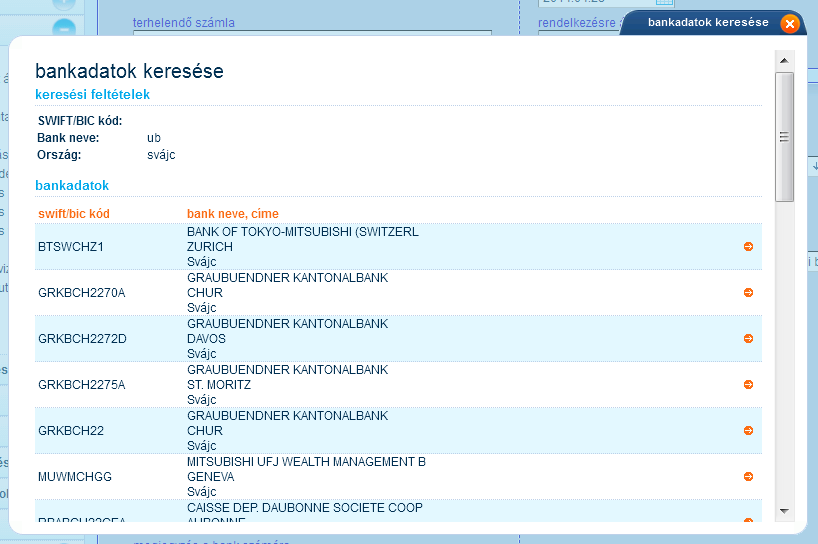Image resolution: width=818 pixels, height=544 pixels.
Task: Grab the dialog vertical scrollbar thumb
Action: (x=784, y=137)
